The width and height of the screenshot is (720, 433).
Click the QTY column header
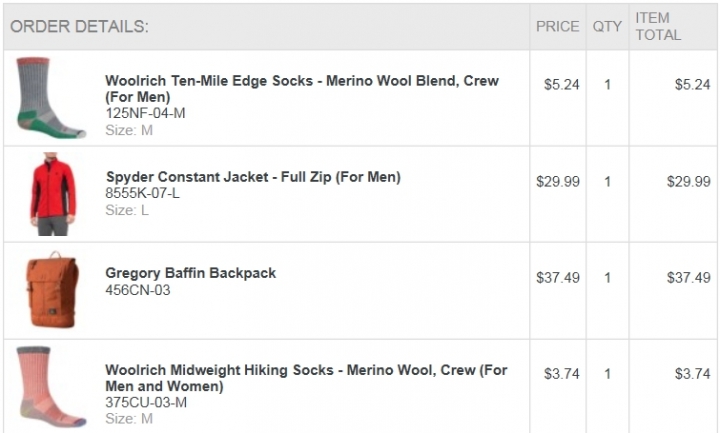pos(607,27)
